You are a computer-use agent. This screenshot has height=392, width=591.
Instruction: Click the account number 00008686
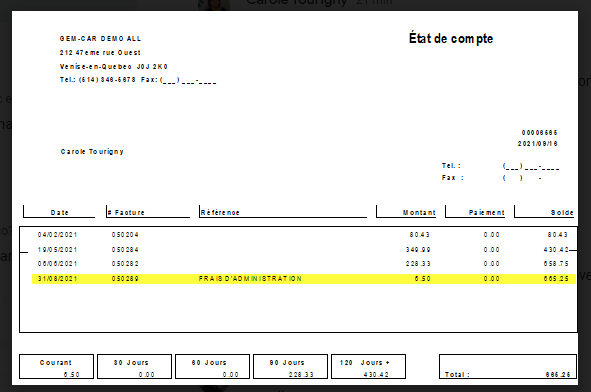click(539, 133)
